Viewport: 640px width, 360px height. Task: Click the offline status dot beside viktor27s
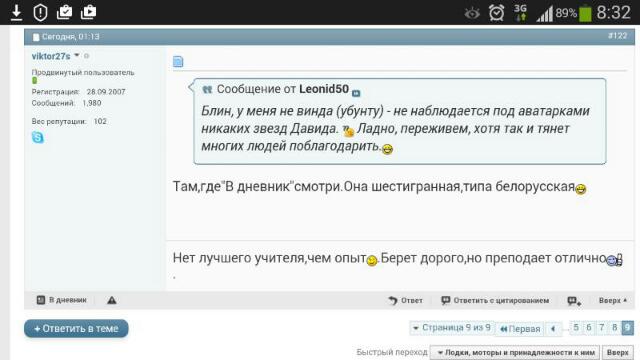click(87, 56)
